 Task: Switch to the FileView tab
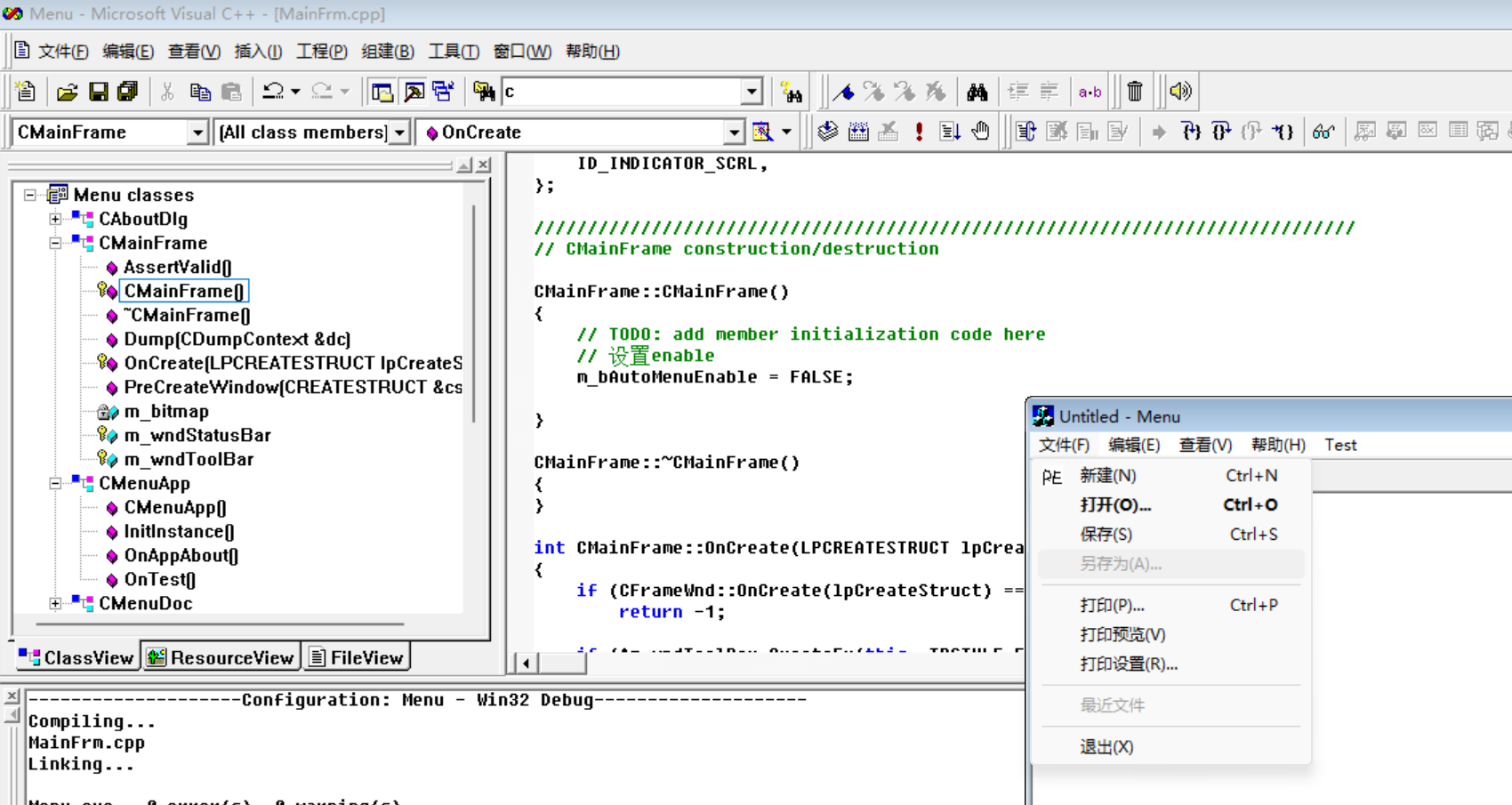pos(356,657)
